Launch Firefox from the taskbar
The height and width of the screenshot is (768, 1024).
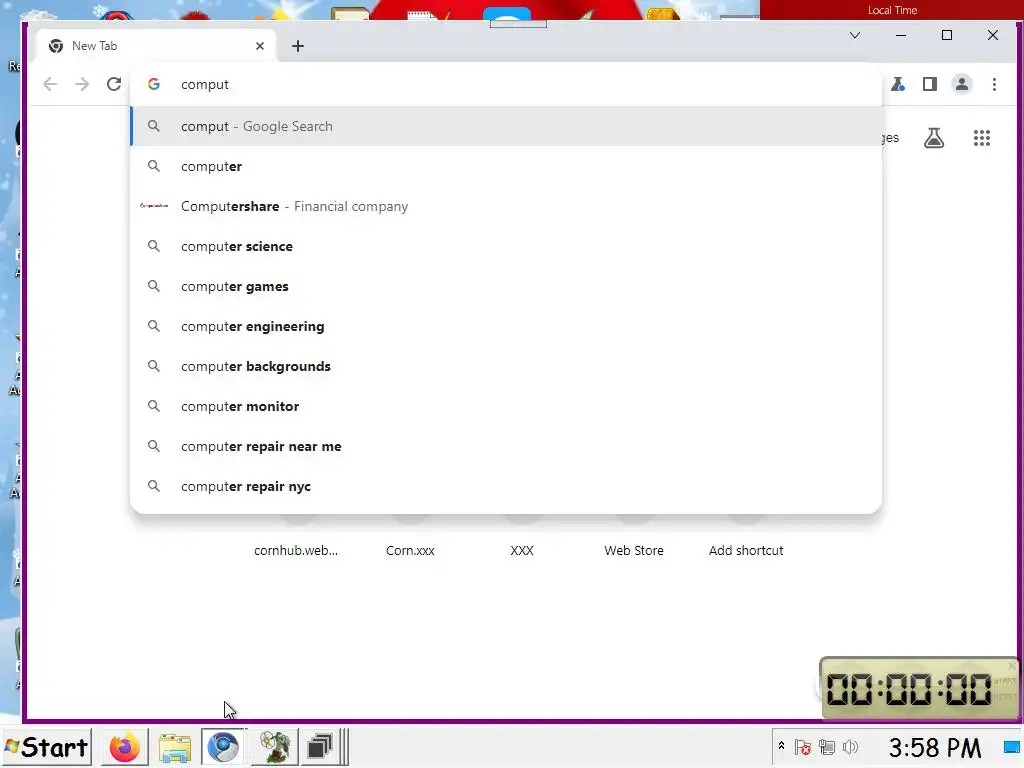(125, 747)
